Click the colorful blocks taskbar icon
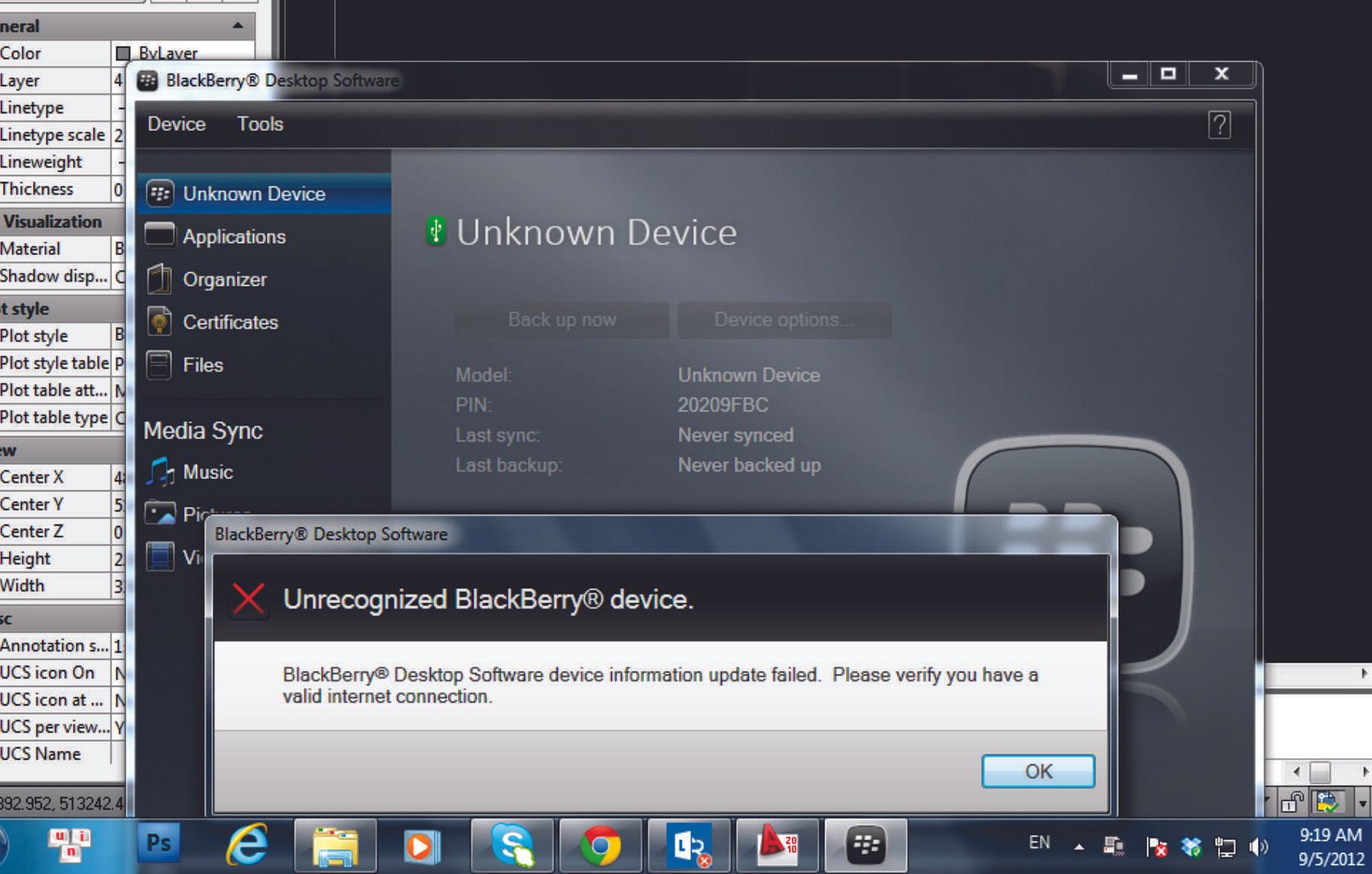Image resolution: width=1372 pixels, height=874 pixels. [70, 844]
